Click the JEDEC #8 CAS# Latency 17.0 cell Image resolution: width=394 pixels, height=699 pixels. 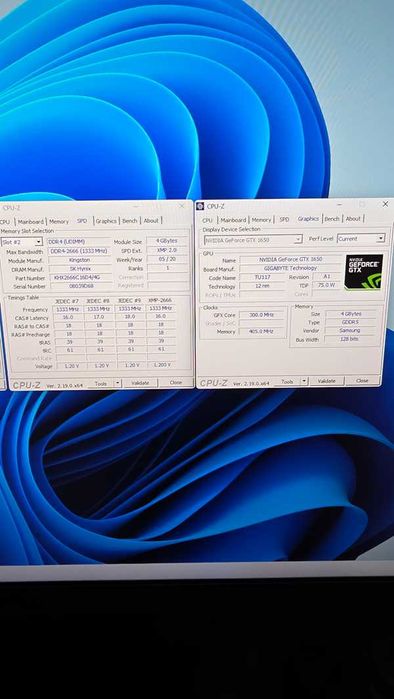[100, 317]
